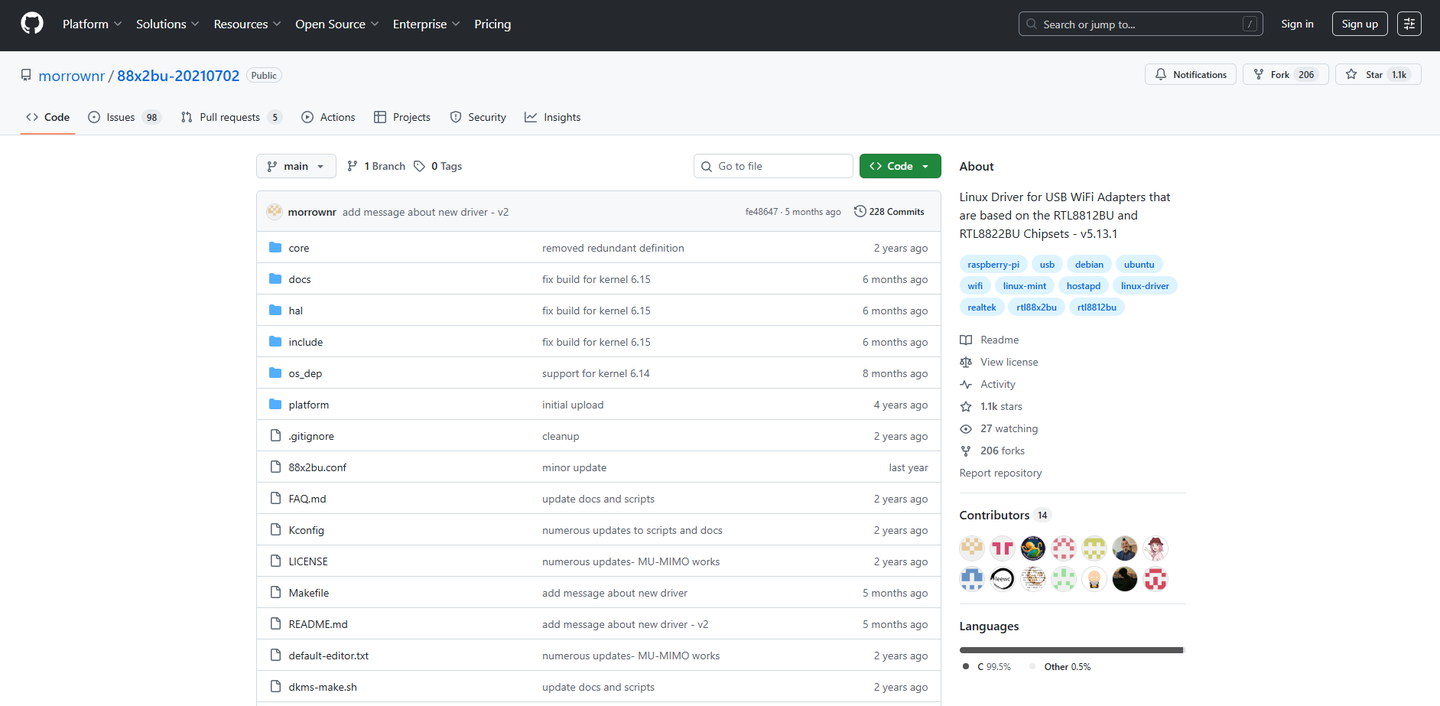Click the book icon beside Readme

(x=966, y=340)
